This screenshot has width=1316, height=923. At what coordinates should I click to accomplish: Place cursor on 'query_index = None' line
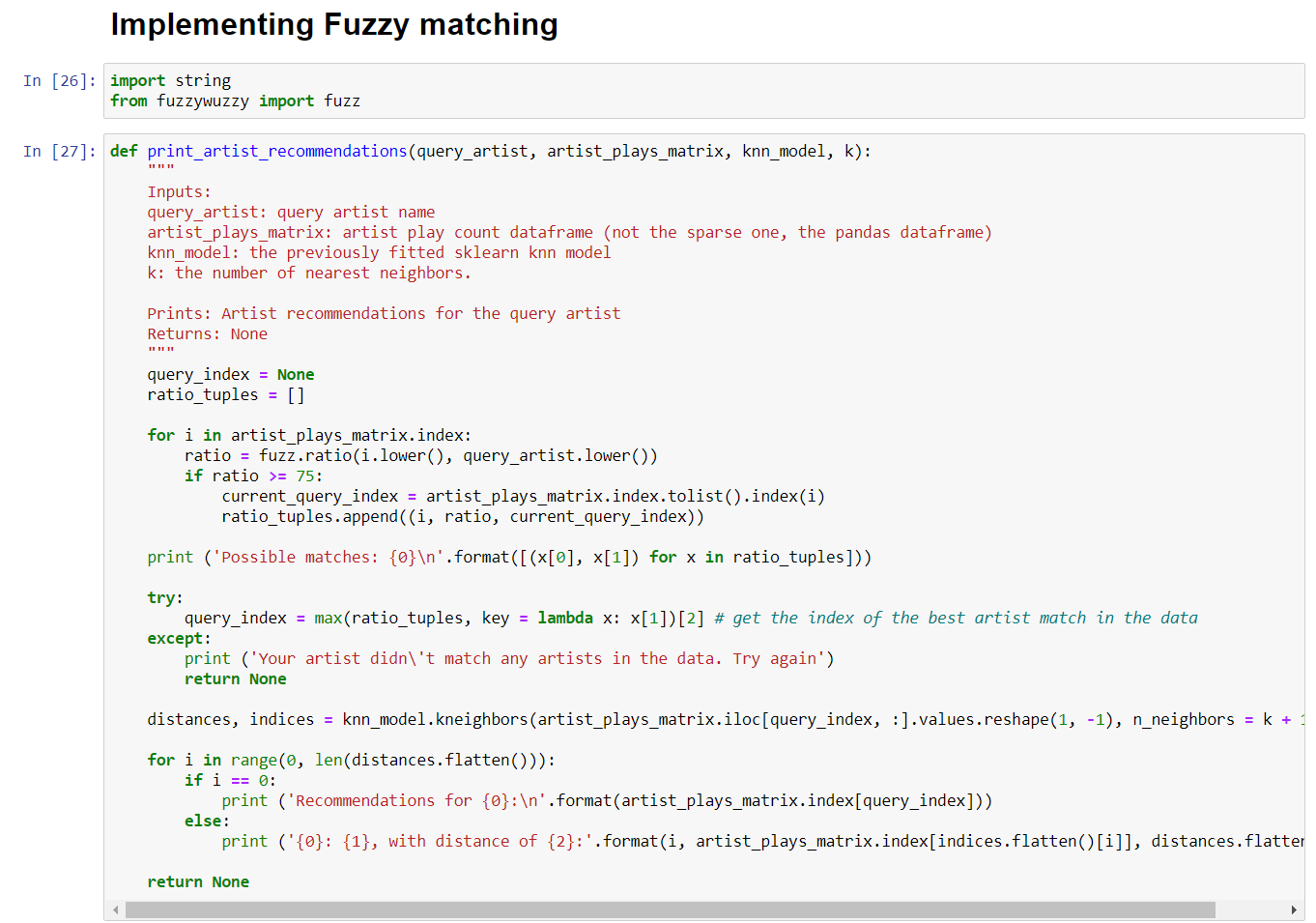point(230,375)
